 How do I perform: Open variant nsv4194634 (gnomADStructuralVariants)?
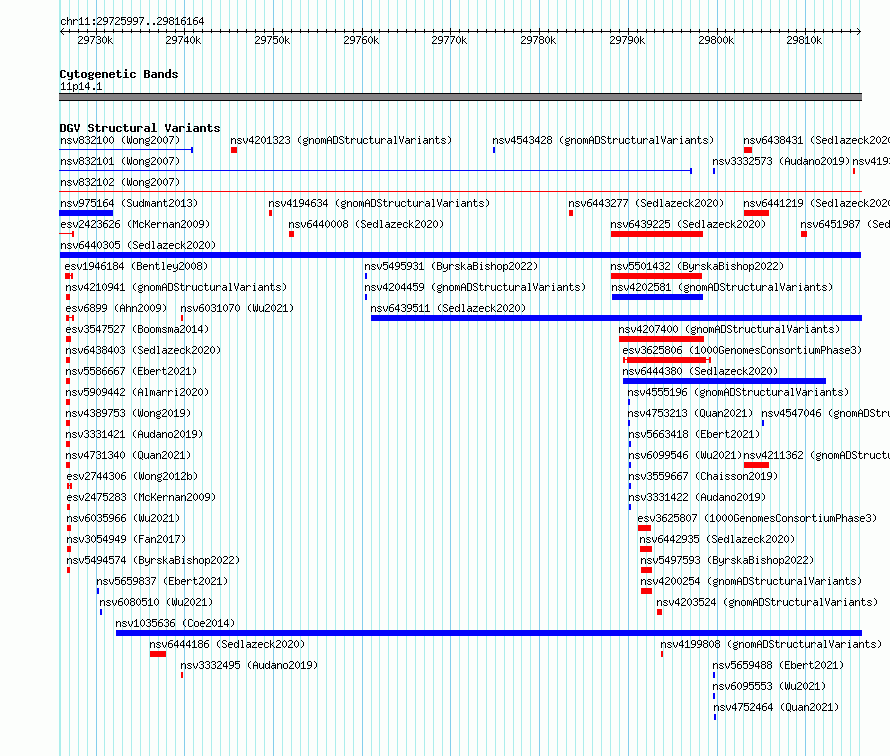point(379,203)
